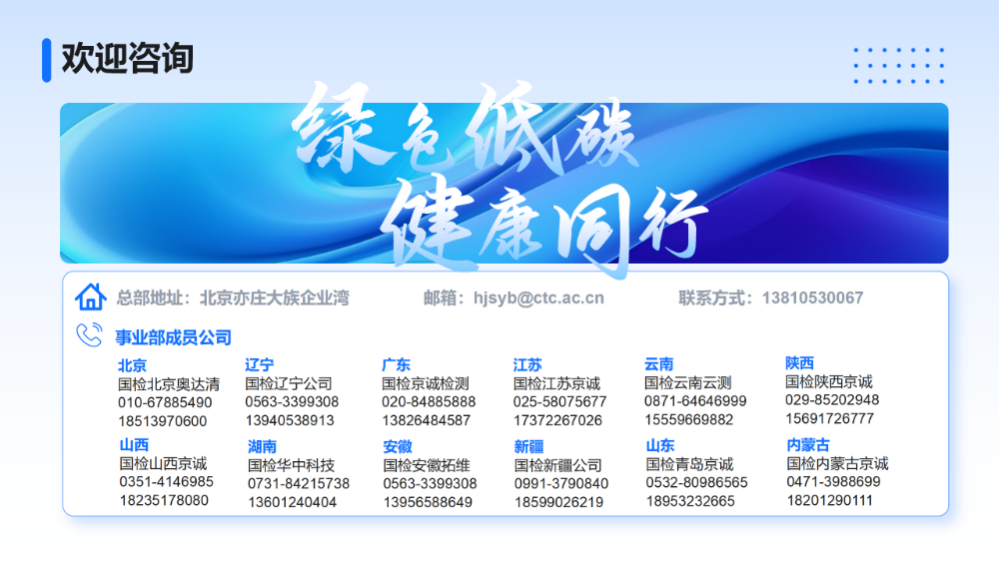Click the 绿色低碳 健康同行 banner image
This screenshot has height=562, width=999.
(x=504, y=183)
